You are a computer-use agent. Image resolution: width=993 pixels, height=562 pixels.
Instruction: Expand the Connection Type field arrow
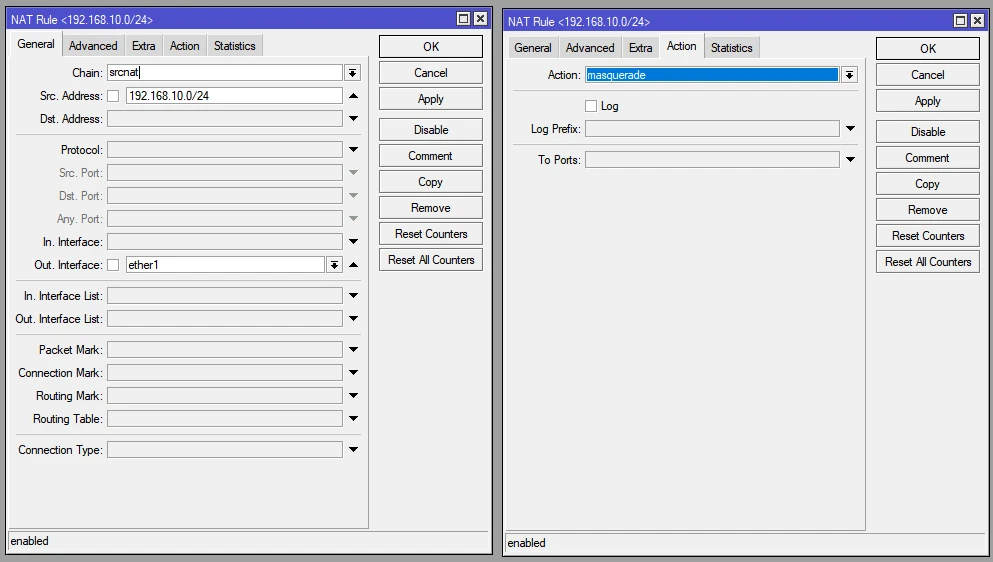pos(353,450)
